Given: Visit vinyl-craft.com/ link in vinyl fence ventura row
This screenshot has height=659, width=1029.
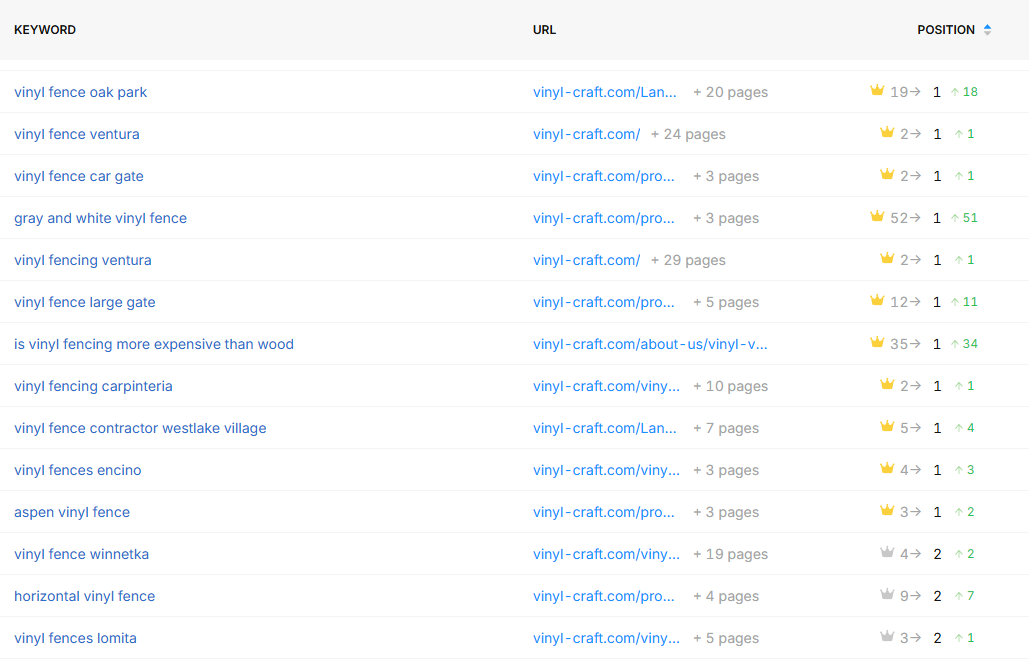Looking at the screenshot, I should tap(587, 135).
